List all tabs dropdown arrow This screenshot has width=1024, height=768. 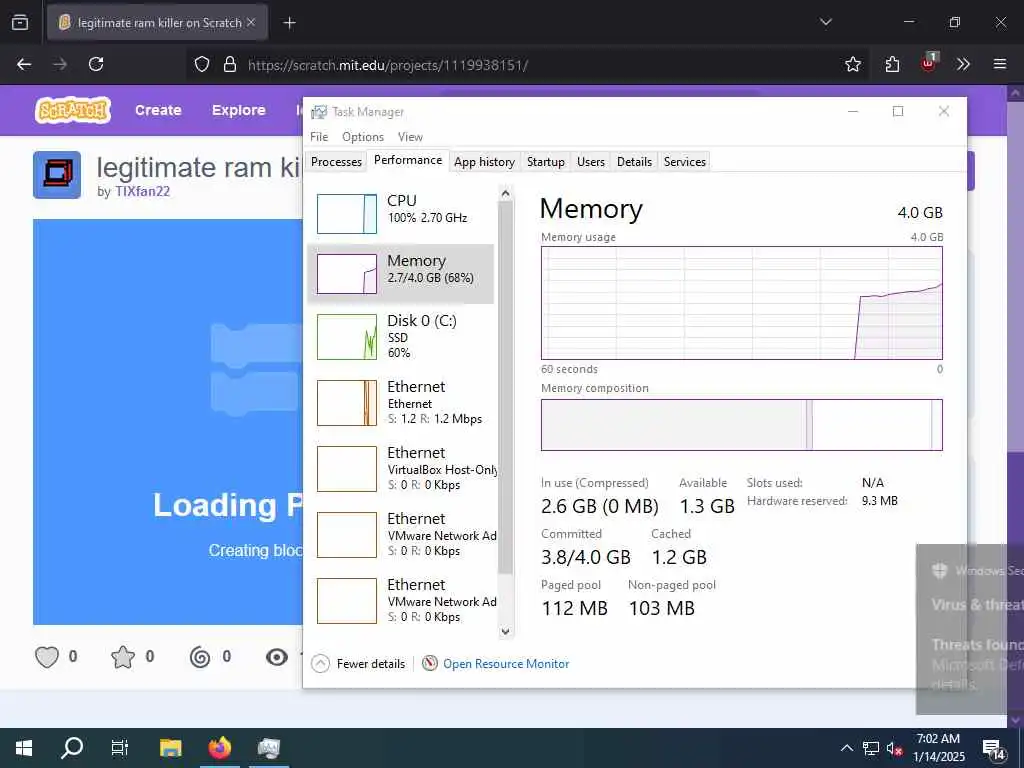[825, 22]
